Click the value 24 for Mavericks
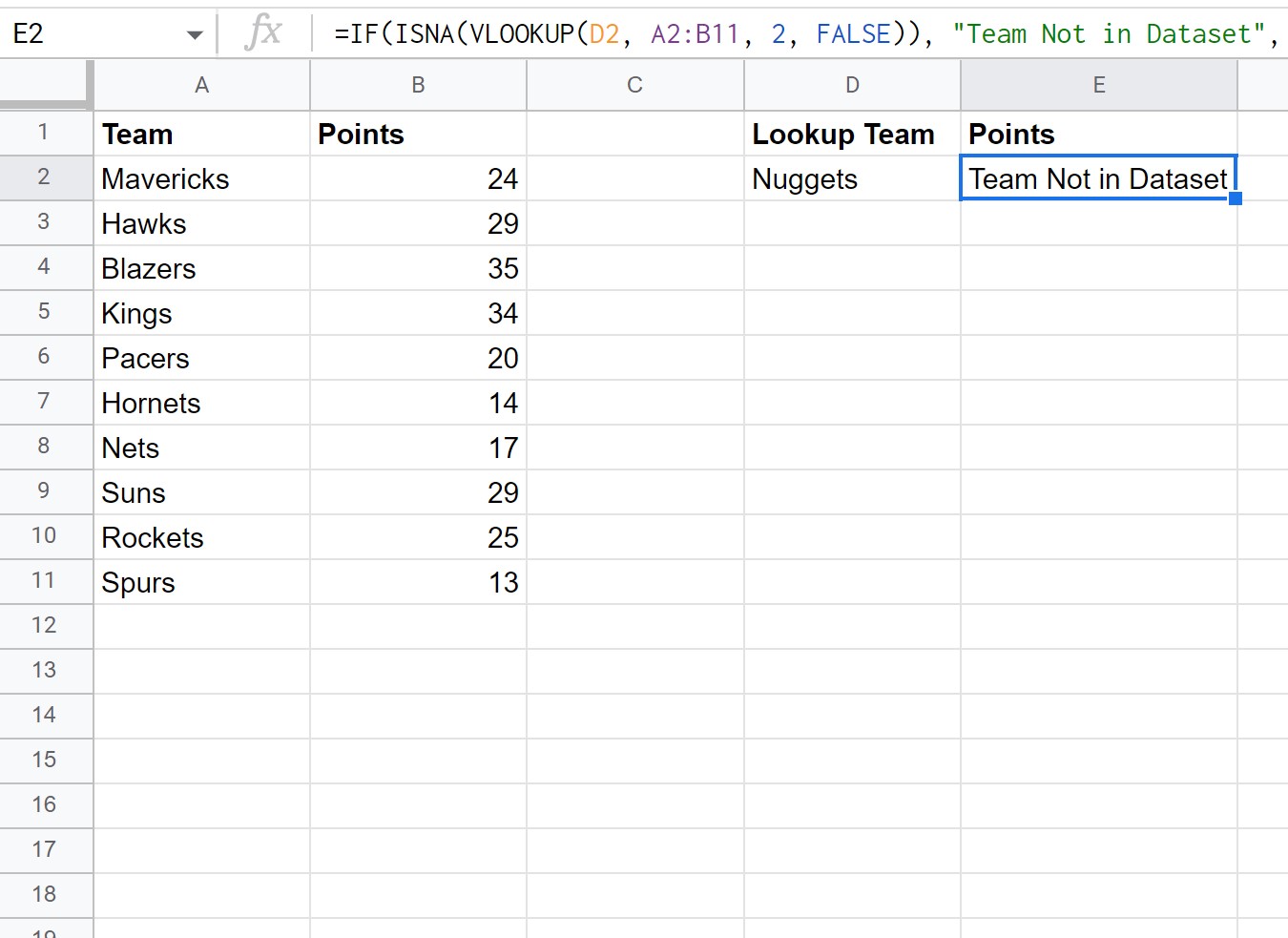The height and width of the screenshot is (938, 1288). [x=419, y=178]
